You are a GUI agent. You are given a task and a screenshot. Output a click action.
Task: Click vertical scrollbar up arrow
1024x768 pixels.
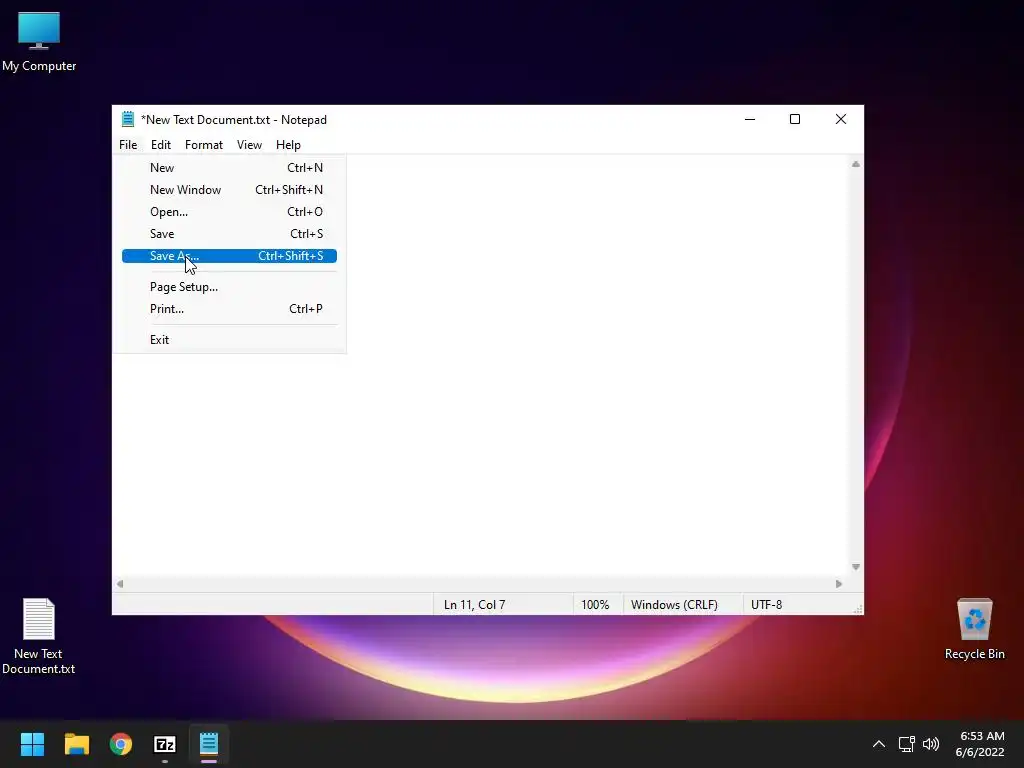pyautogui.click(x=856, y=165)
